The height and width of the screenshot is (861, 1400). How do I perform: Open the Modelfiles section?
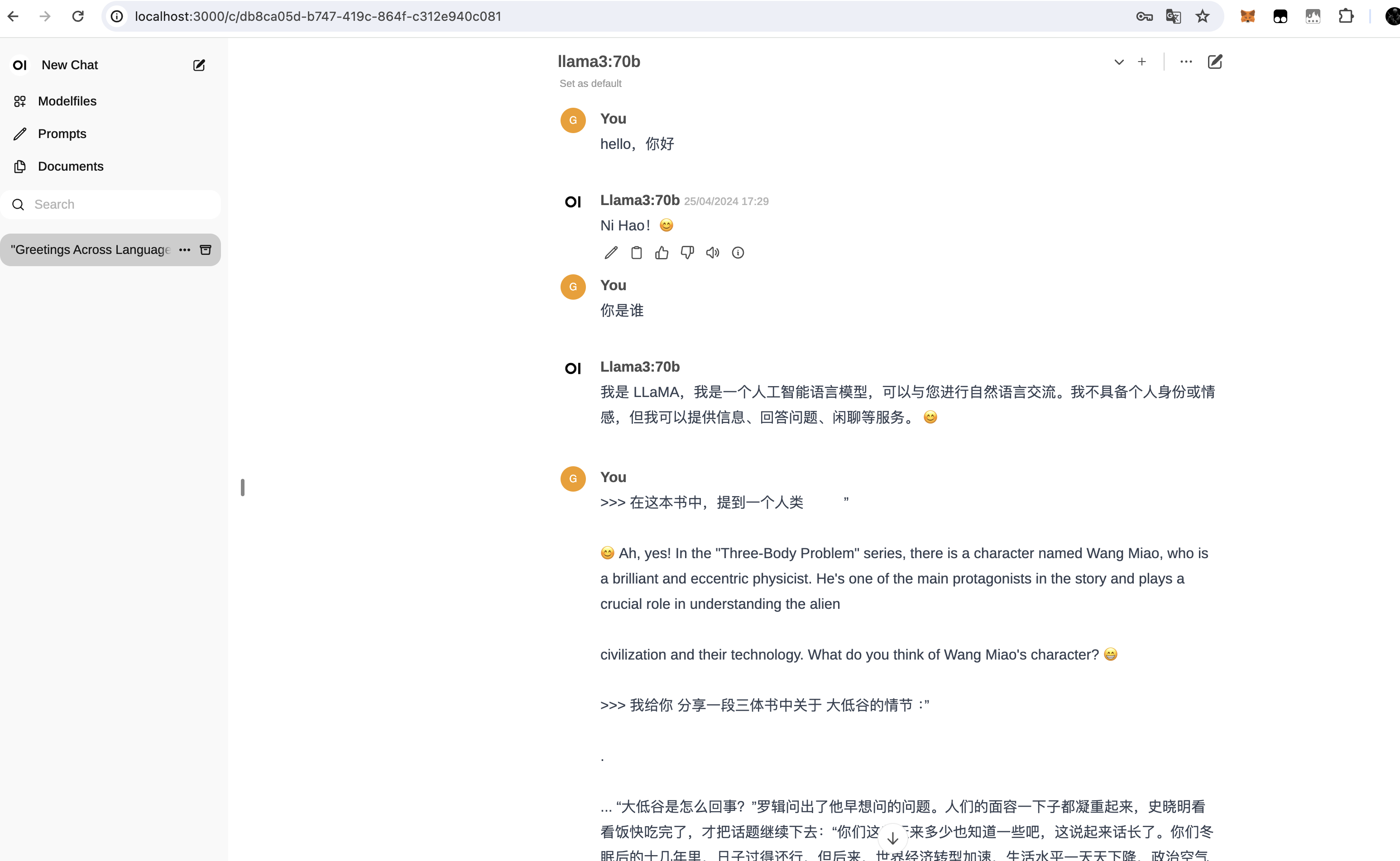(67, 101)
